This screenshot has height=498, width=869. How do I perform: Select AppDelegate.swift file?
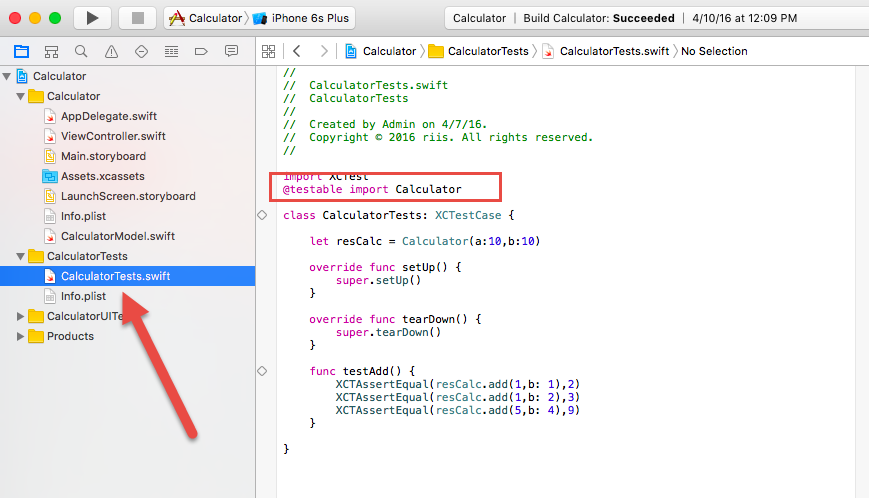(x=109, y=116)
